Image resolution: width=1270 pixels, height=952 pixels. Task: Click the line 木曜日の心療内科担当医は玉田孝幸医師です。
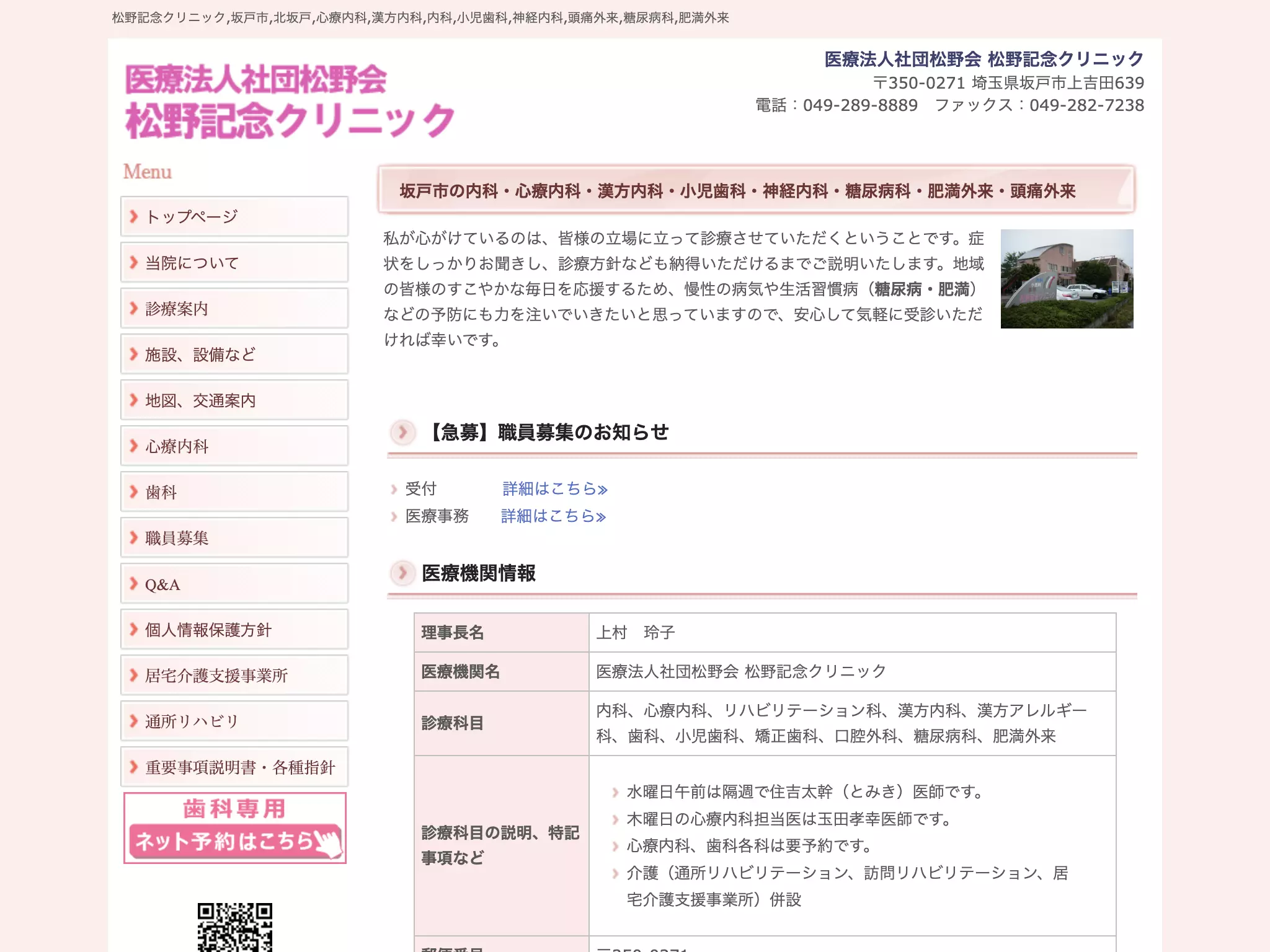[789, 819]
